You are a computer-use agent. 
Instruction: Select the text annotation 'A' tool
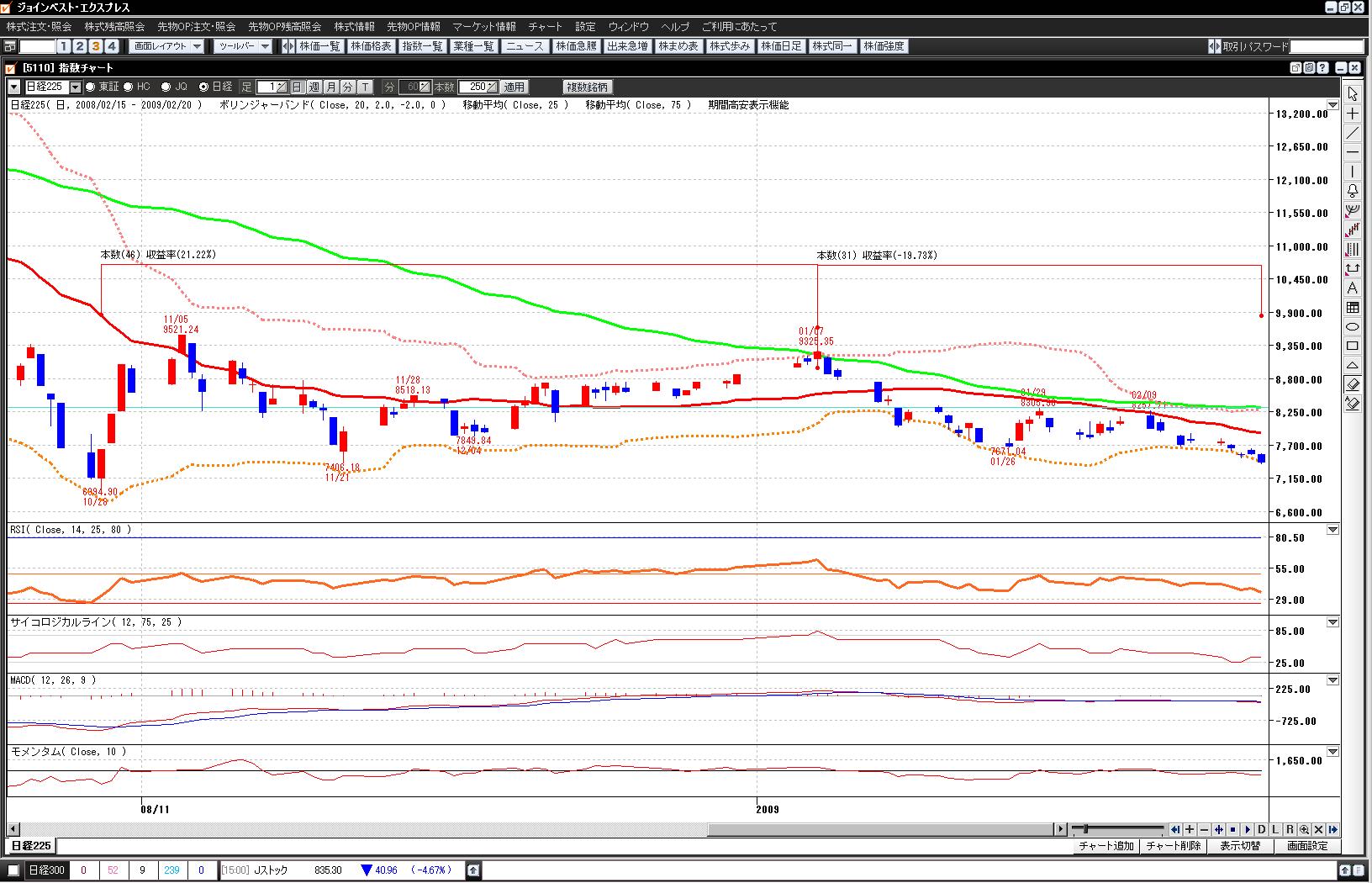pos(1352,288)
